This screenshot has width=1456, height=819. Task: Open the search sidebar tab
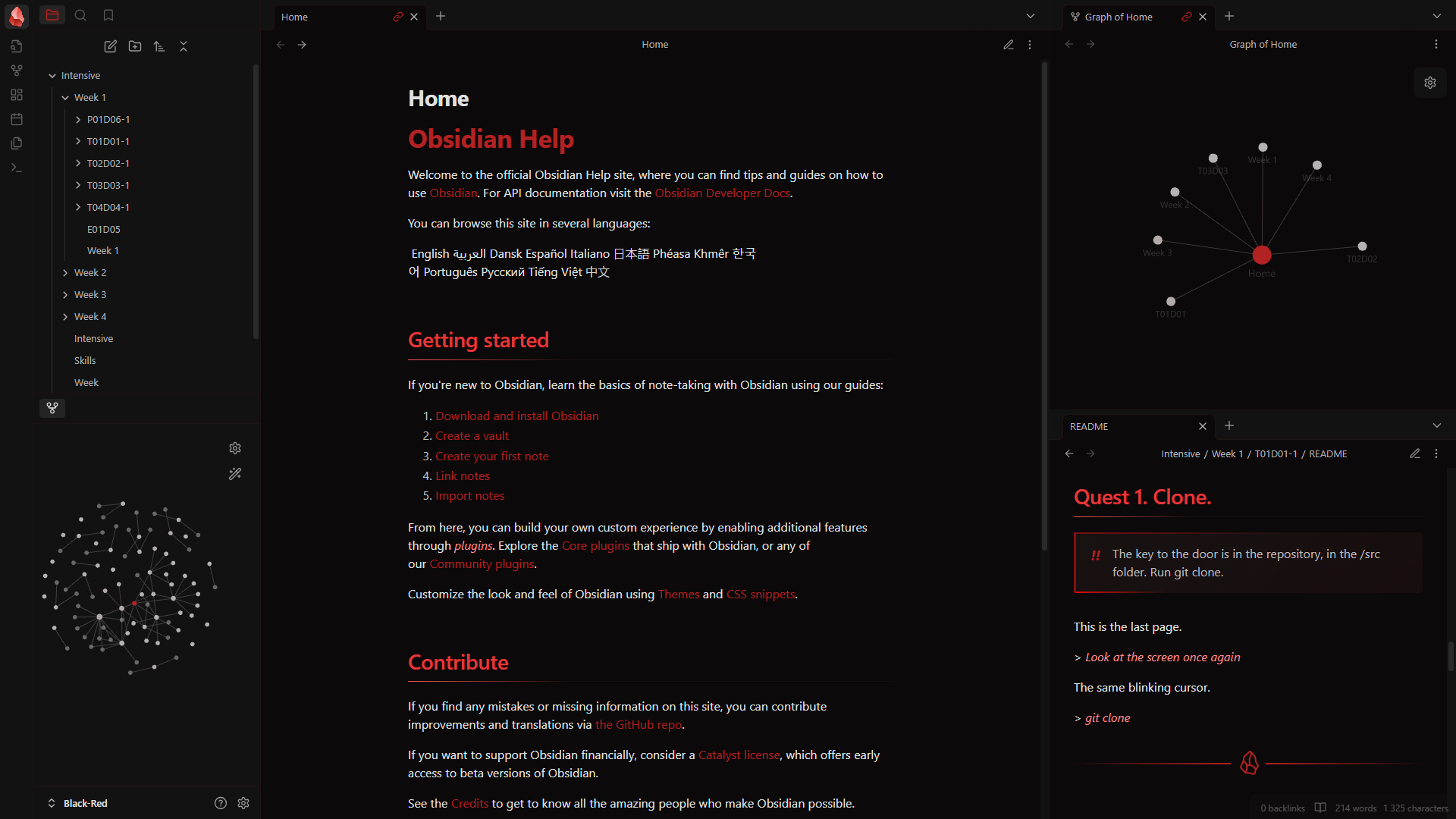point(80,15)
